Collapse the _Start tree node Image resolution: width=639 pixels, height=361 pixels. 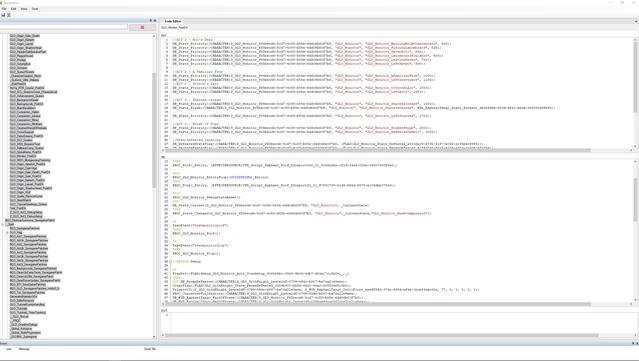click(2, 225)
